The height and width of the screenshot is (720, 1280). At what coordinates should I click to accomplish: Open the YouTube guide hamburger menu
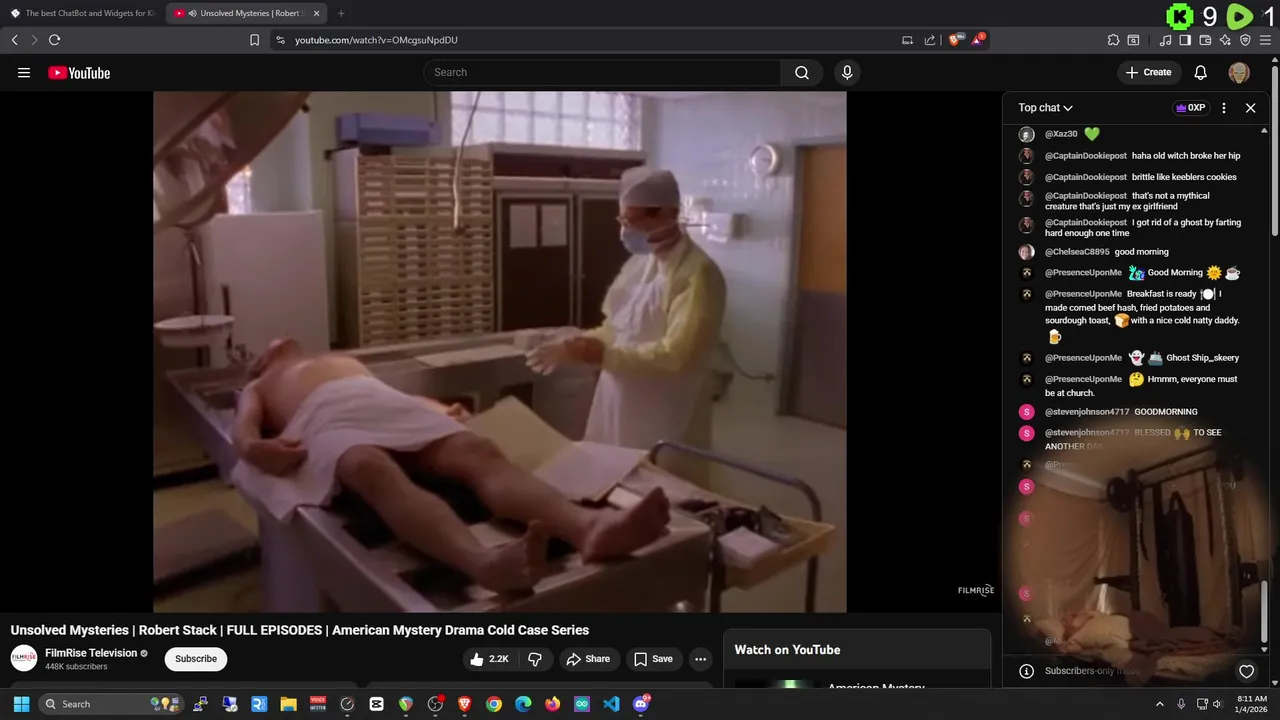24,73
